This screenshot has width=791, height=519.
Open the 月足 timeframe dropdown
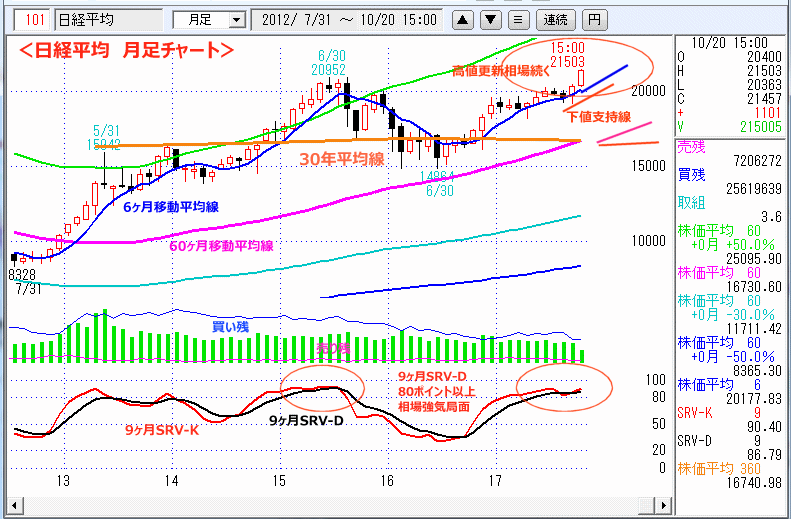pos(208,19)
